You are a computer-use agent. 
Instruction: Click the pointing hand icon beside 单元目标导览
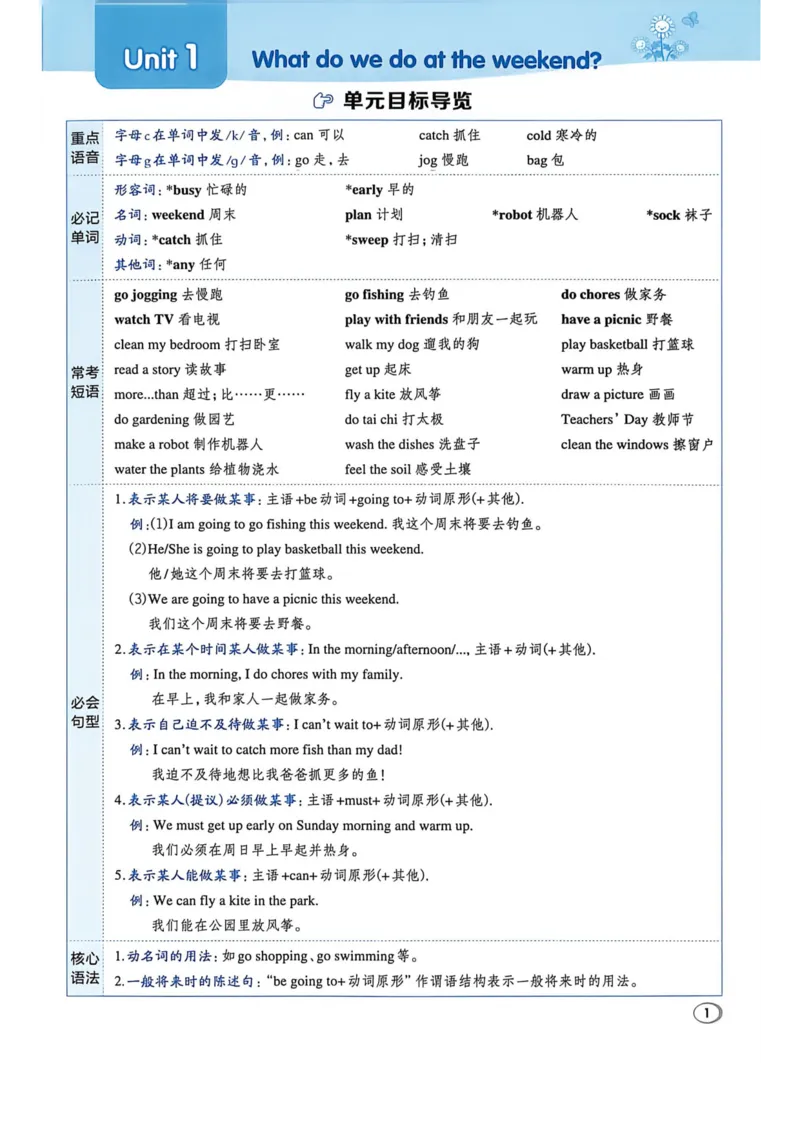323,100
